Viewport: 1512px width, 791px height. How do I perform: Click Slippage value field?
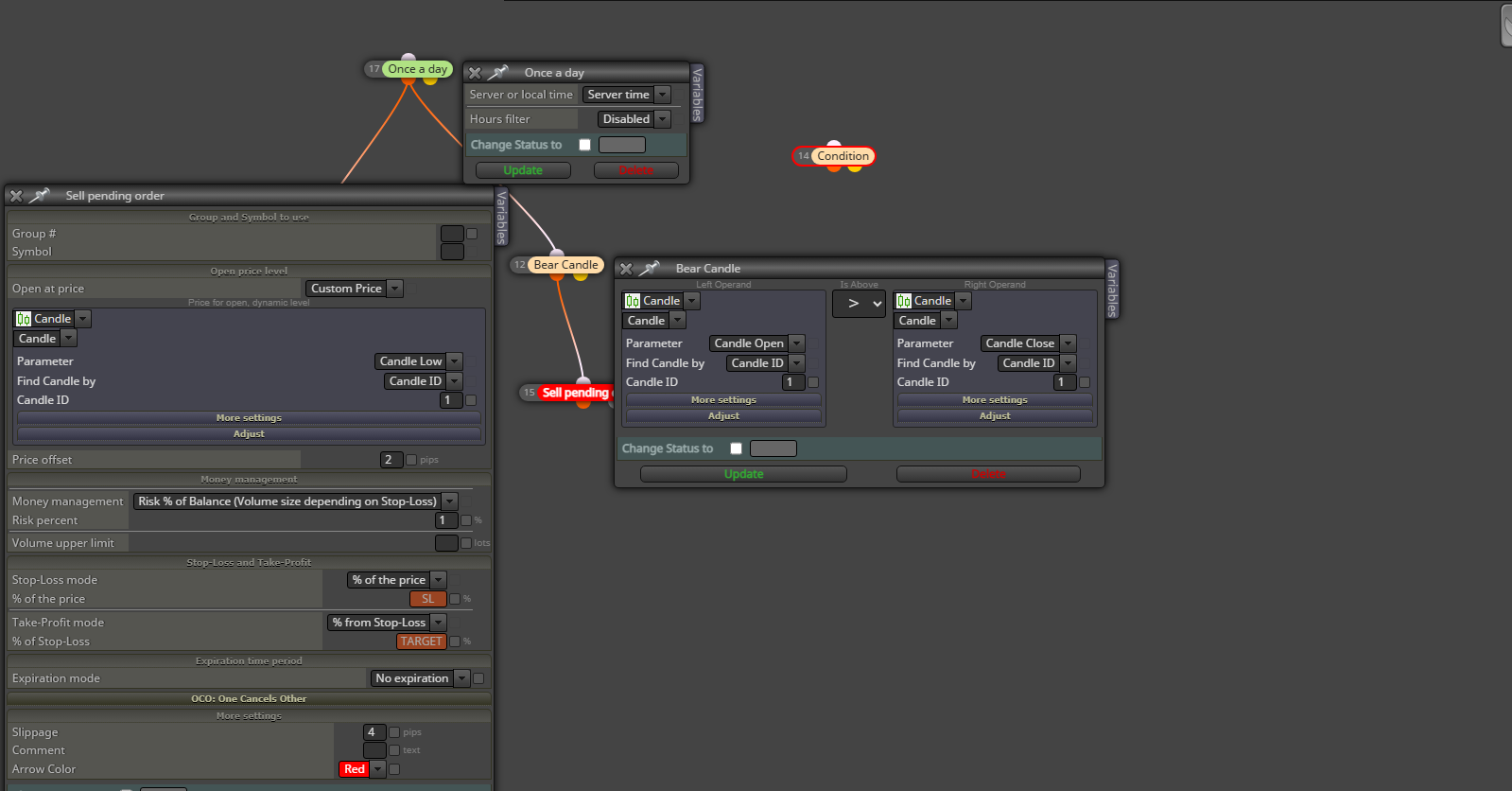pos(374,732)
